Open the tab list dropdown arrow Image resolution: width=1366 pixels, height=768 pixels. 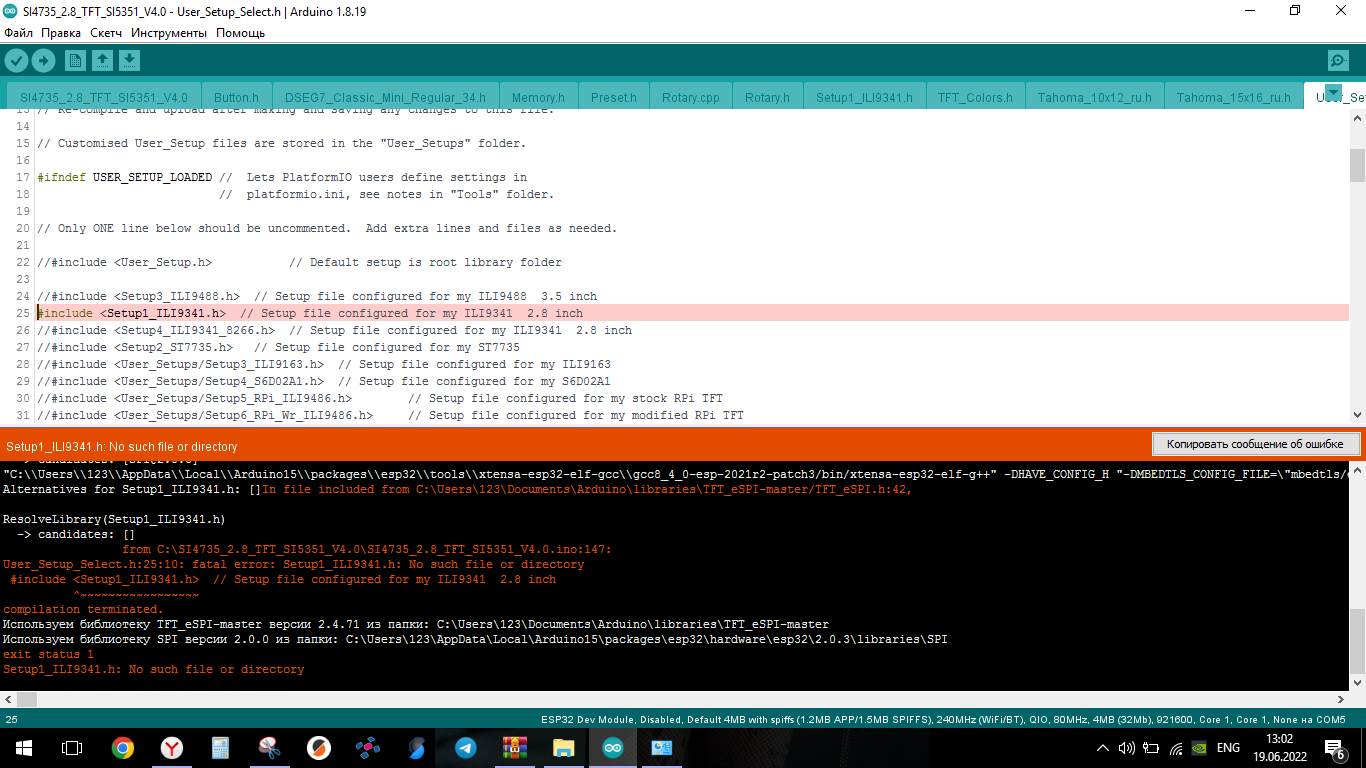tap(1332, 92)
